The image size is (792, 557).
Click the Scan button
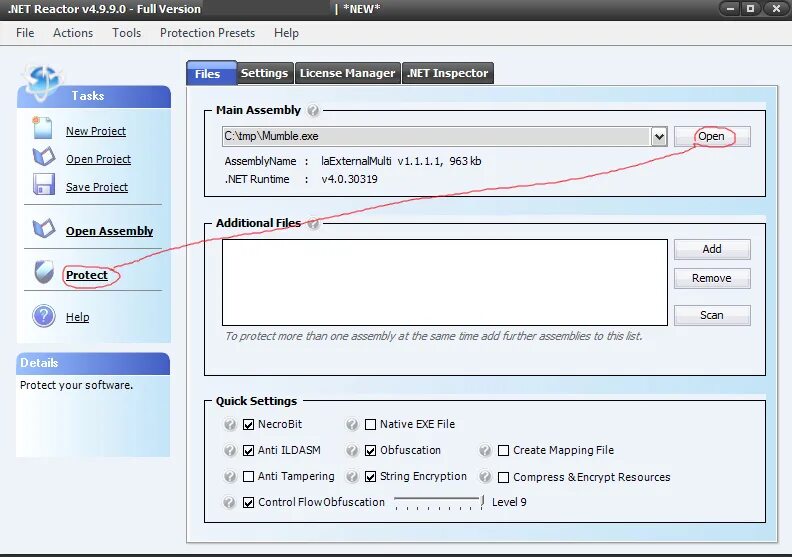(712, 315)
